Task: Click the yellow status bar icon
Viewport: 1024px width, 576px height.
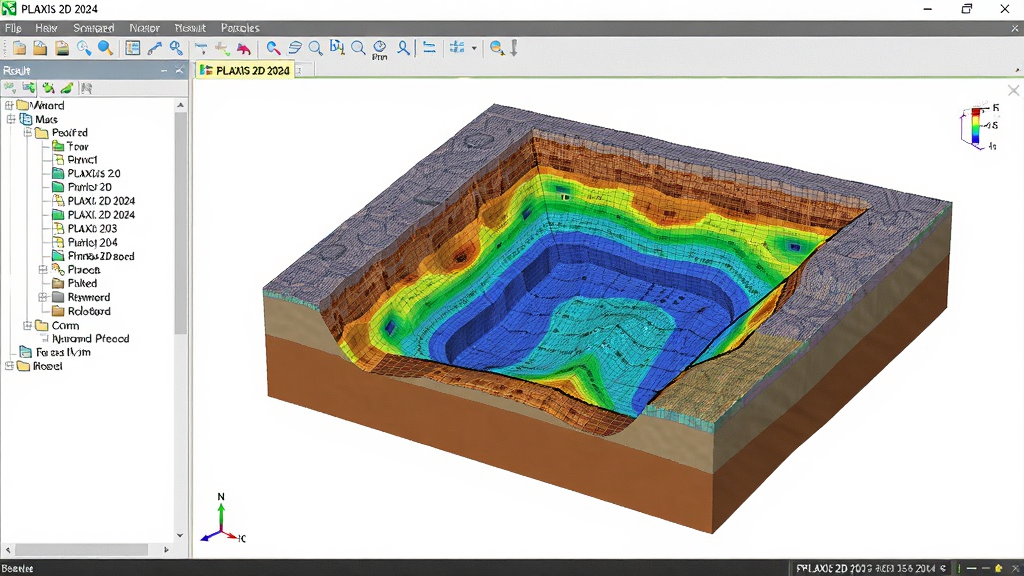Action: [x=999, y=569]
